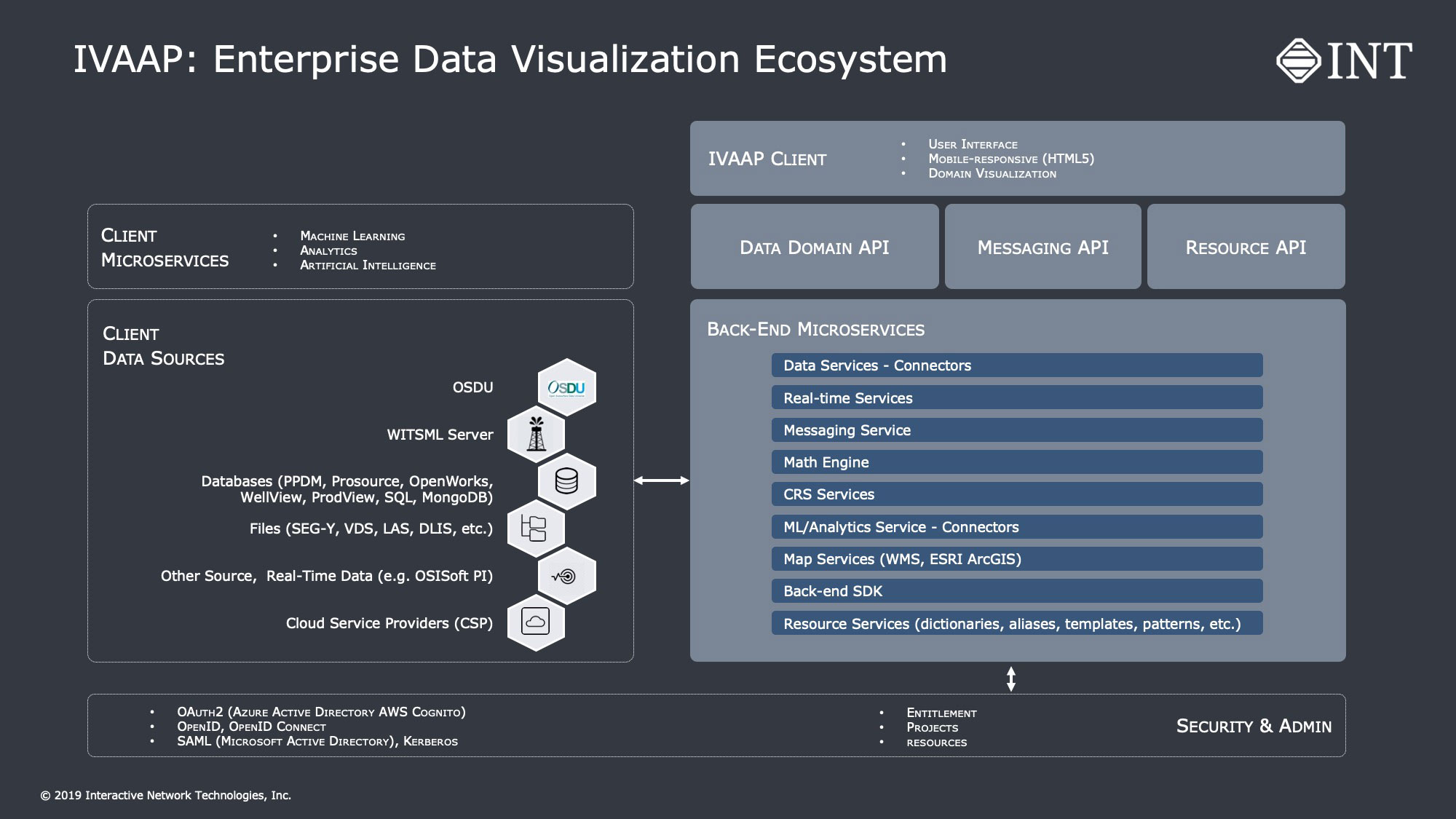Select Map Services (WMS, ESRI ArcGIS) bar
Image resolution: width=1456 pixels, height=819 pixels.
[1017, 558]
